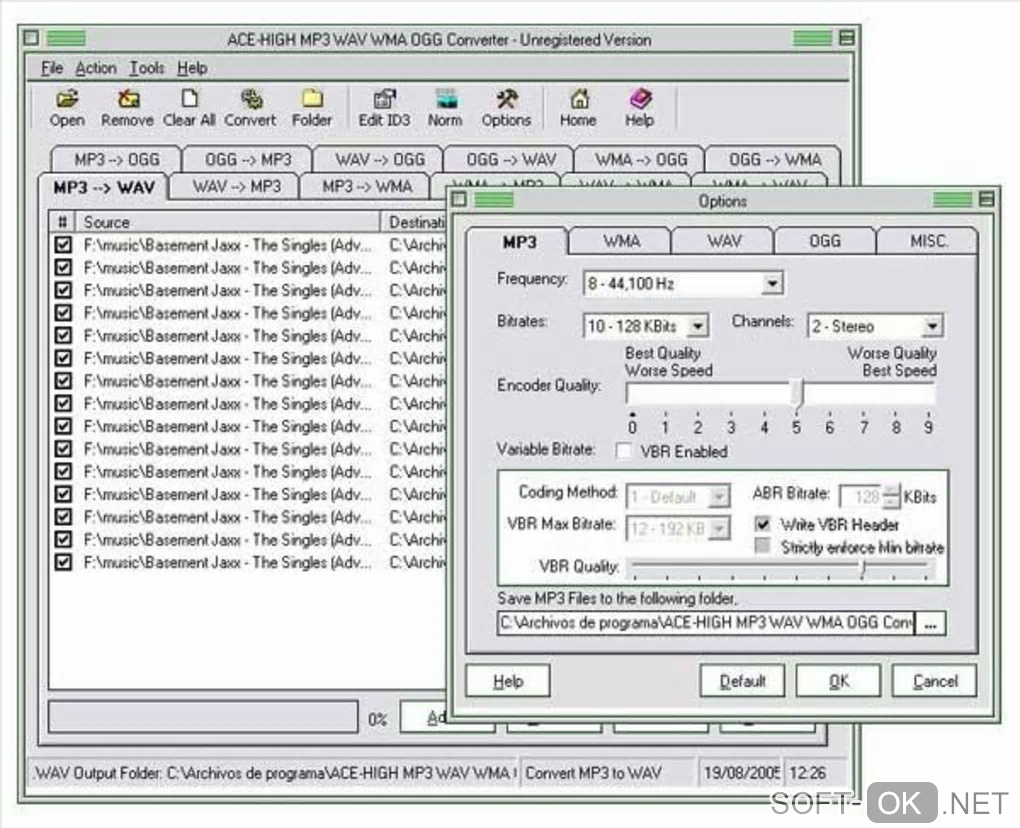Image resolution: width=1020 pixels, height=828 pixels.
Task: Click Options dialog system menu icon
Action: 459,199
